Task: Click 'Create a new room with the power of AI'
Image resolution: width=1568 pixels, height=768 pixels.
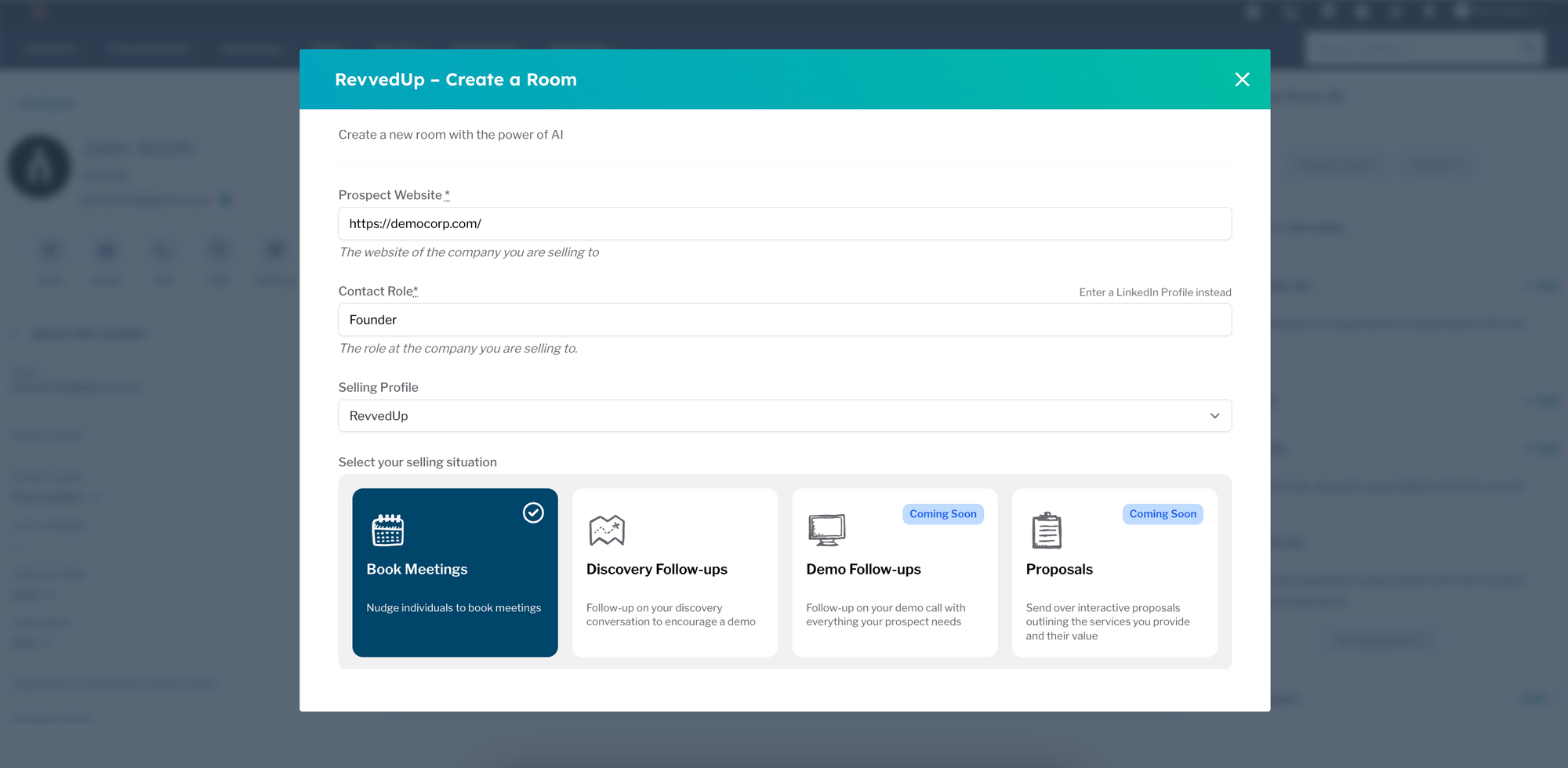Action: tap(451, 135)
